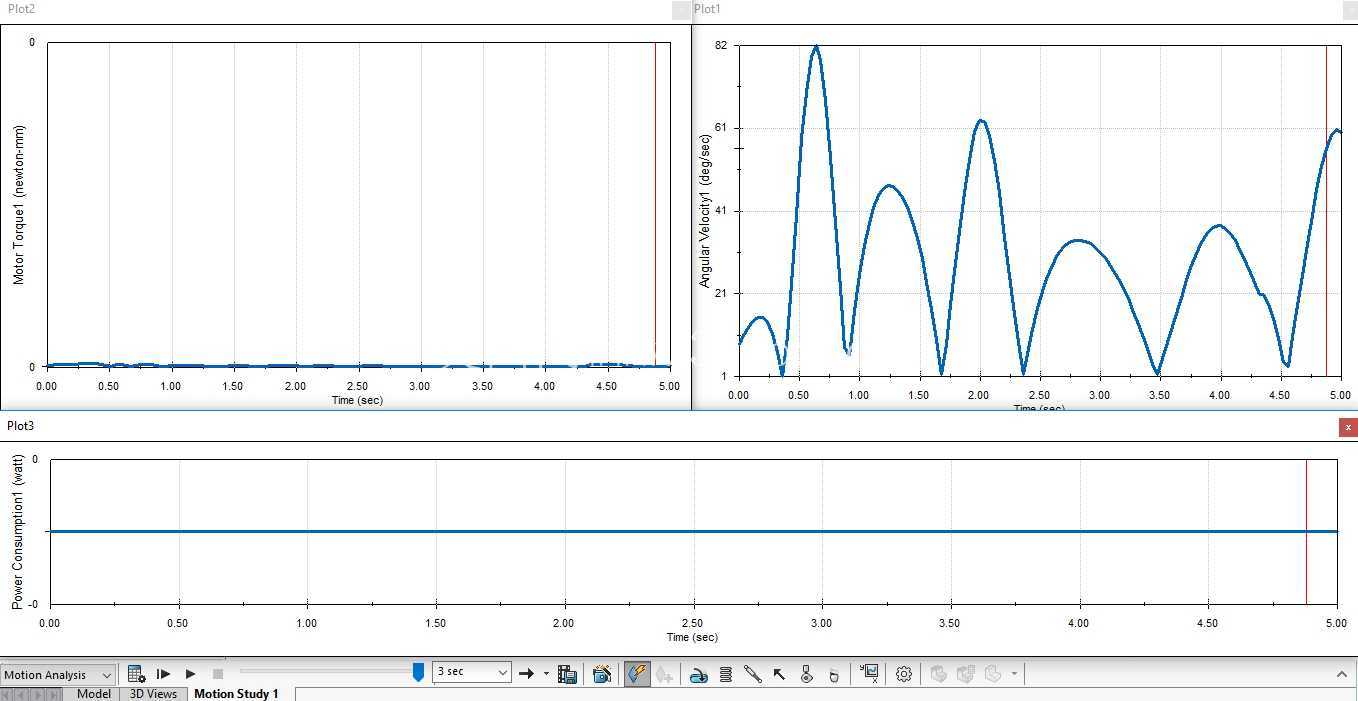
Task: Click the Damper icon
Action: tap(752, 674)
